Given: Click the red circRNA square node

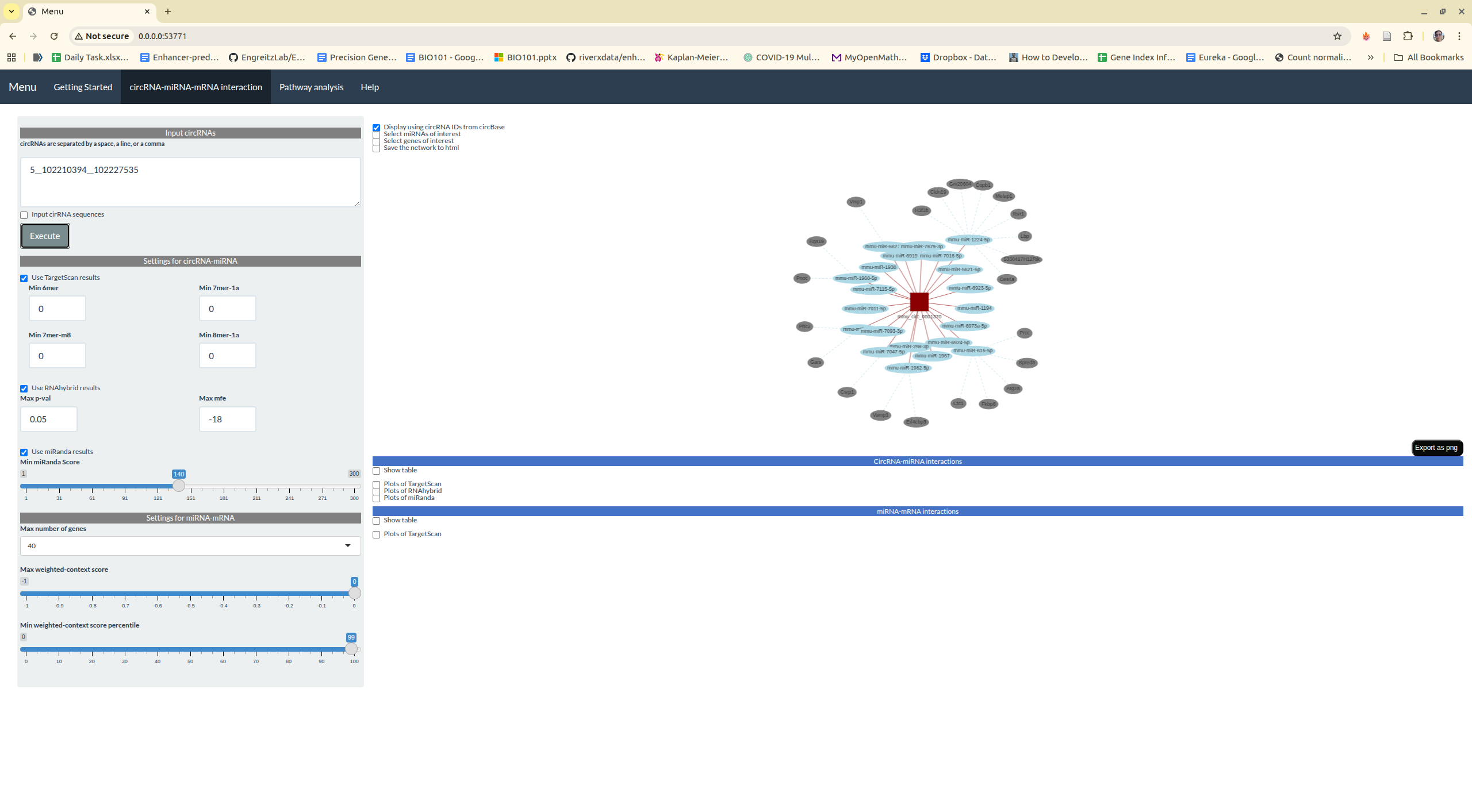Looking at the screenshot, I should 919,302.
